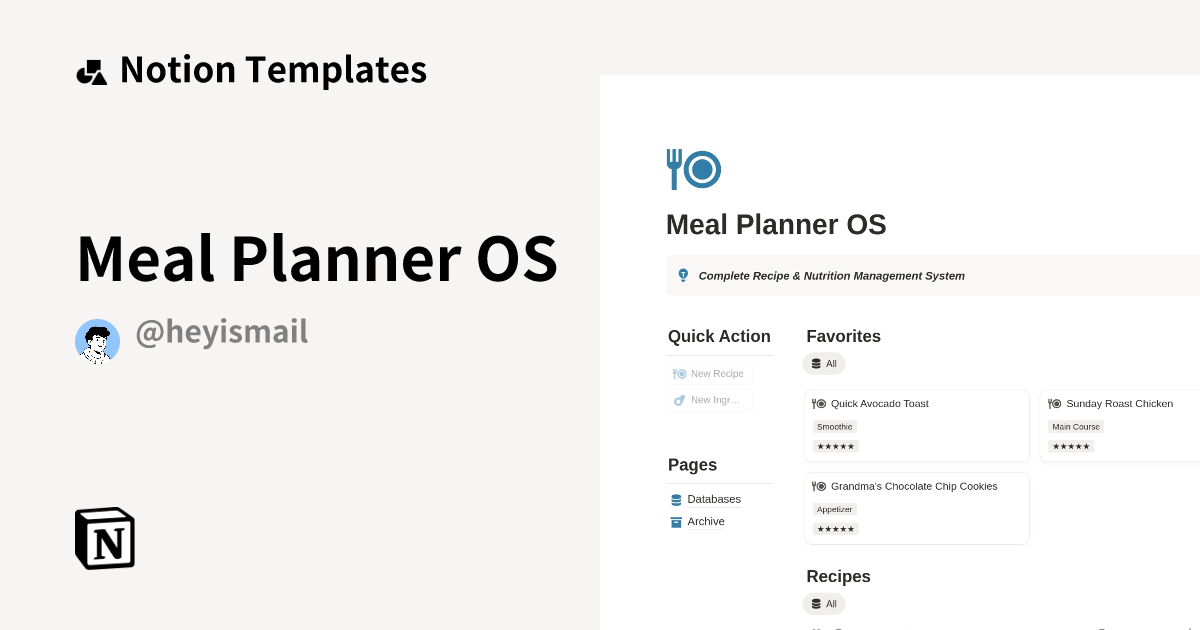Open the Databases page link

pos(712,499)
